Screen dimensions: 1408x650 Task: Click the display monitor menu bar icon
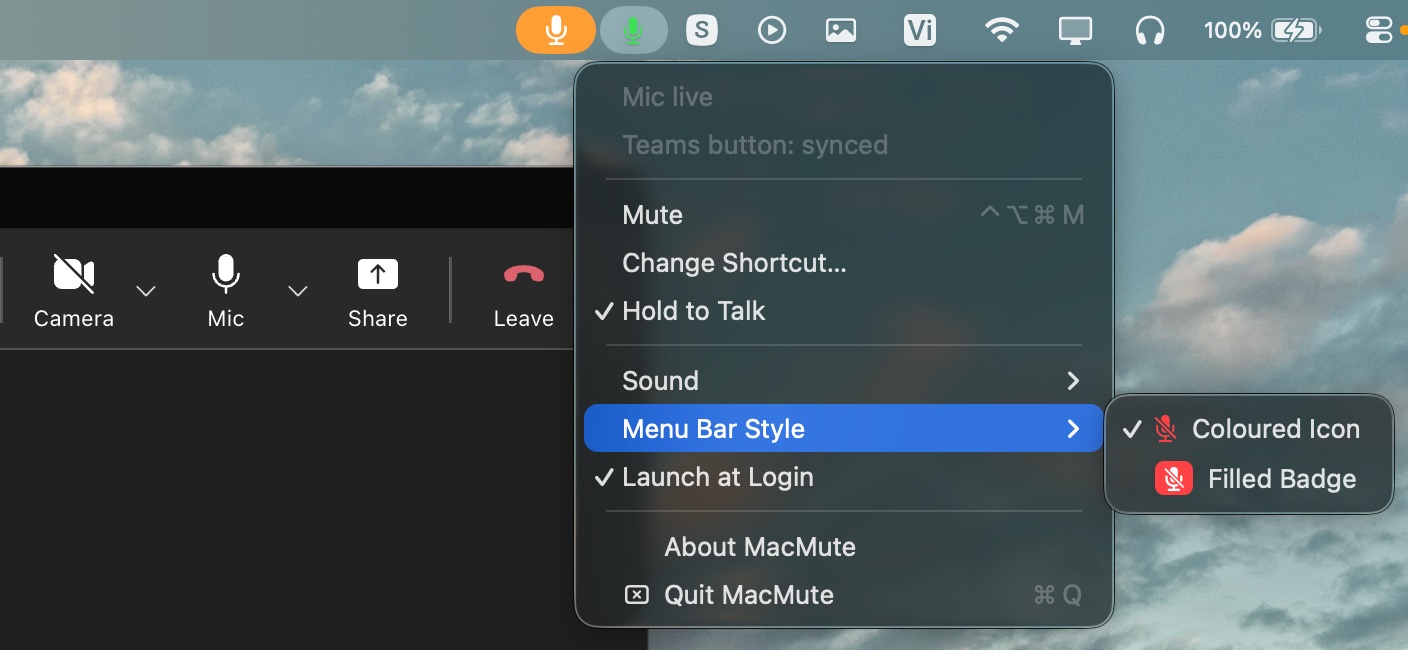pyautogui.click(x=1075, y=30)
